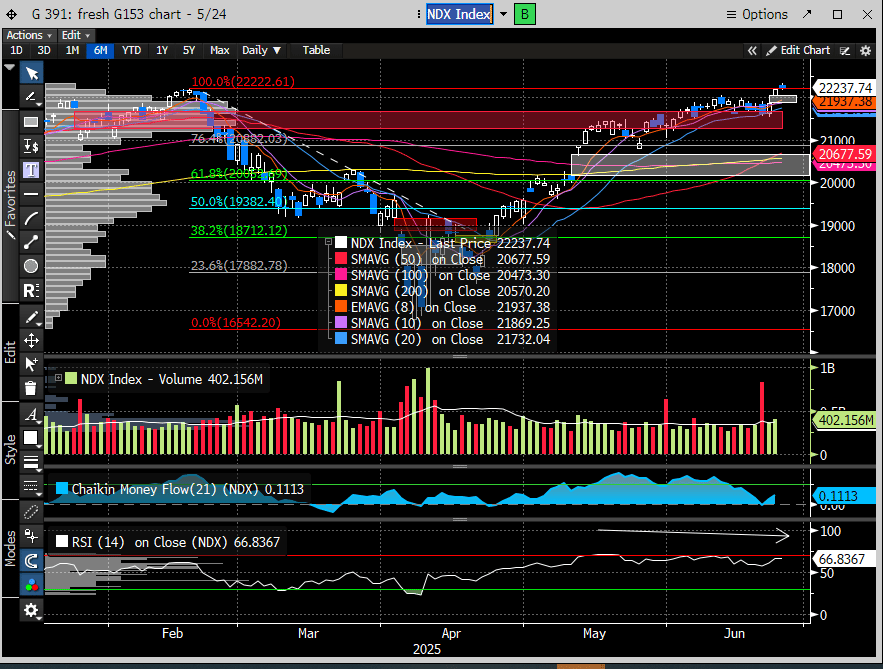Viewport: 883px width, 669px height.
Task: Click the move window cross icon in title
Action: [x=11, y=15]
